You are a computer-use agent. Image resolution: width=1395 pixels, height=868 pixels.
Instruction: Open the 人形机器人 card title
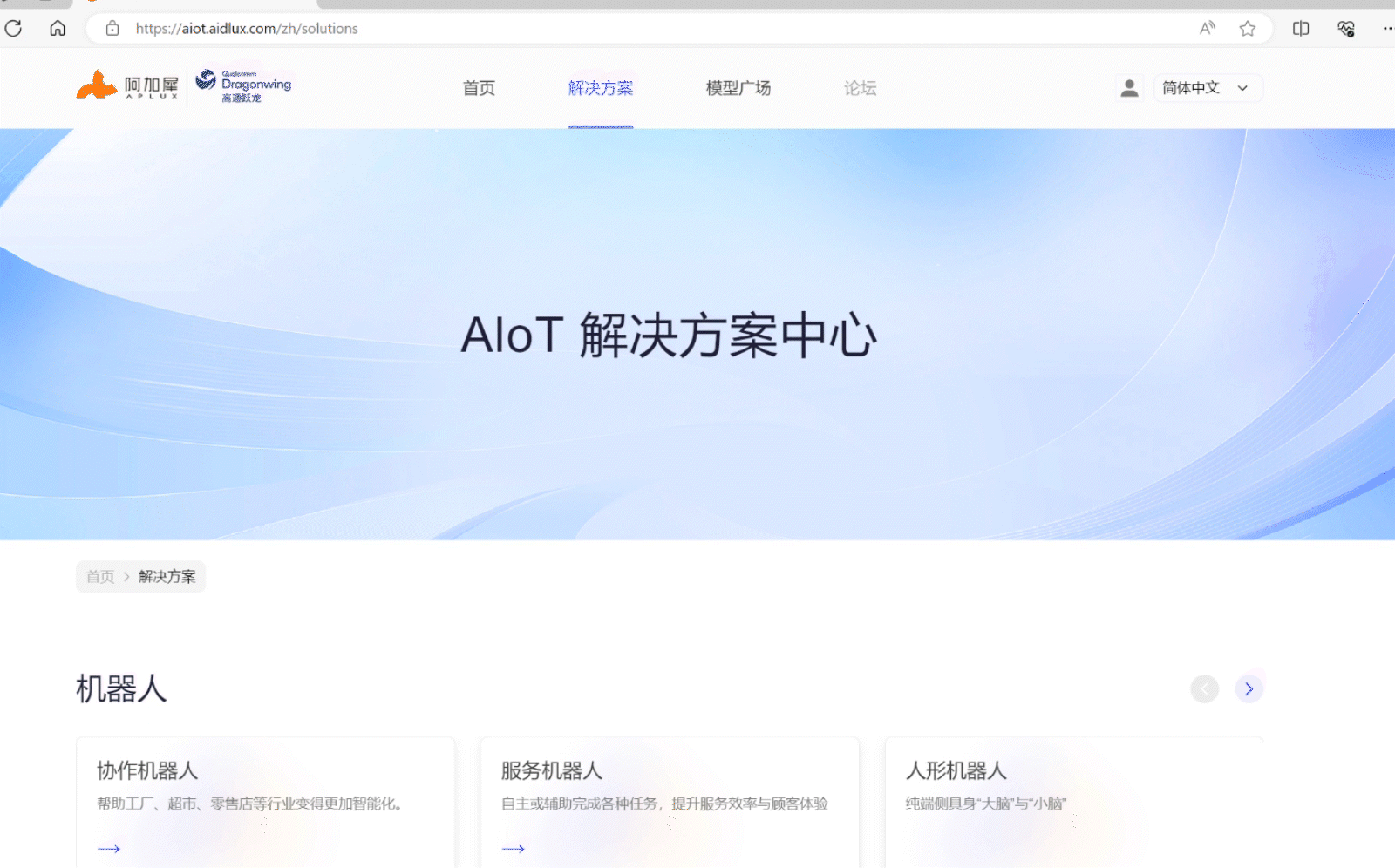(956, 770)
